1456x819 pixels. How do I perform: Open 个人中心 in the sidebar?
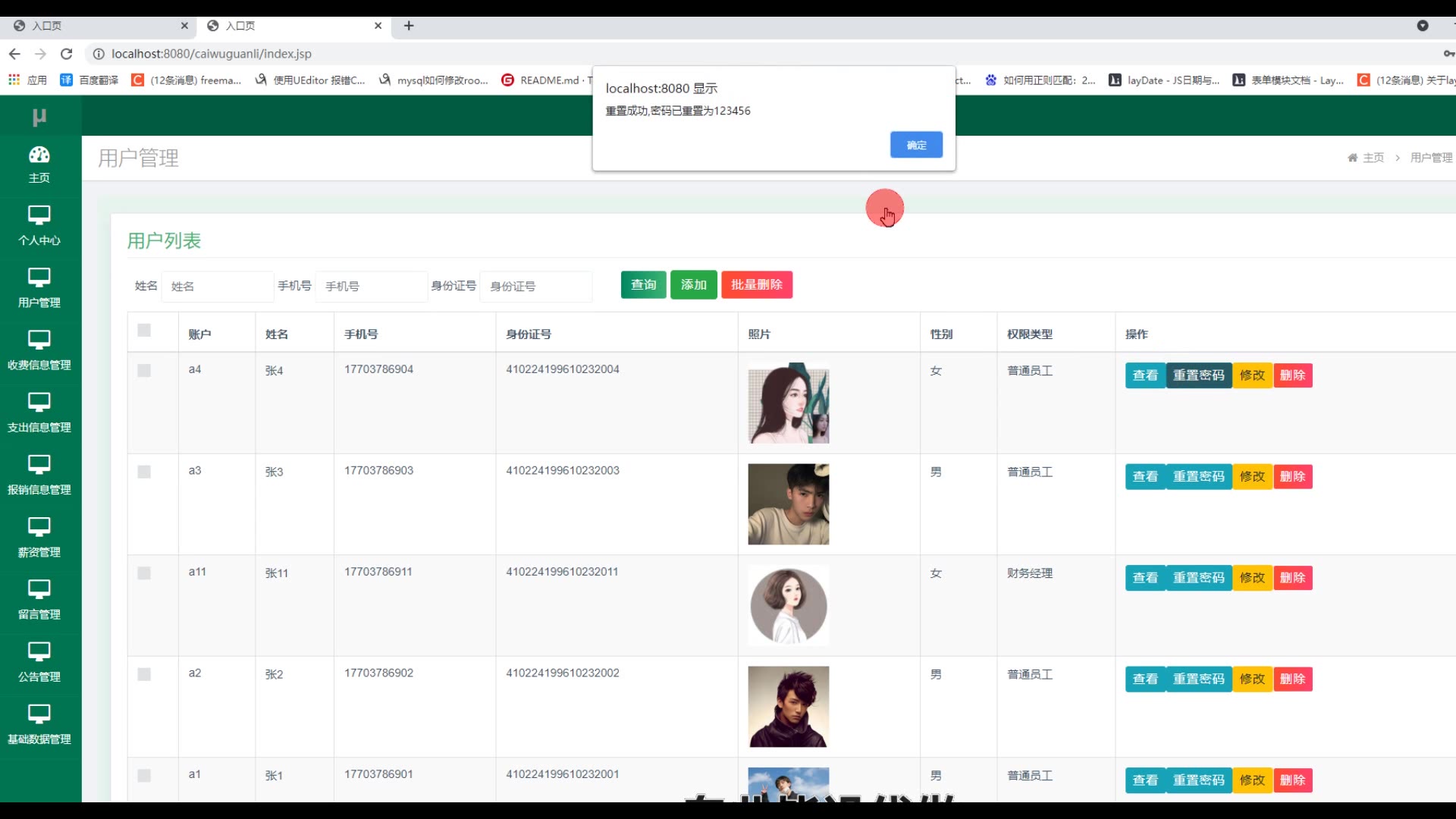(39, 226)
